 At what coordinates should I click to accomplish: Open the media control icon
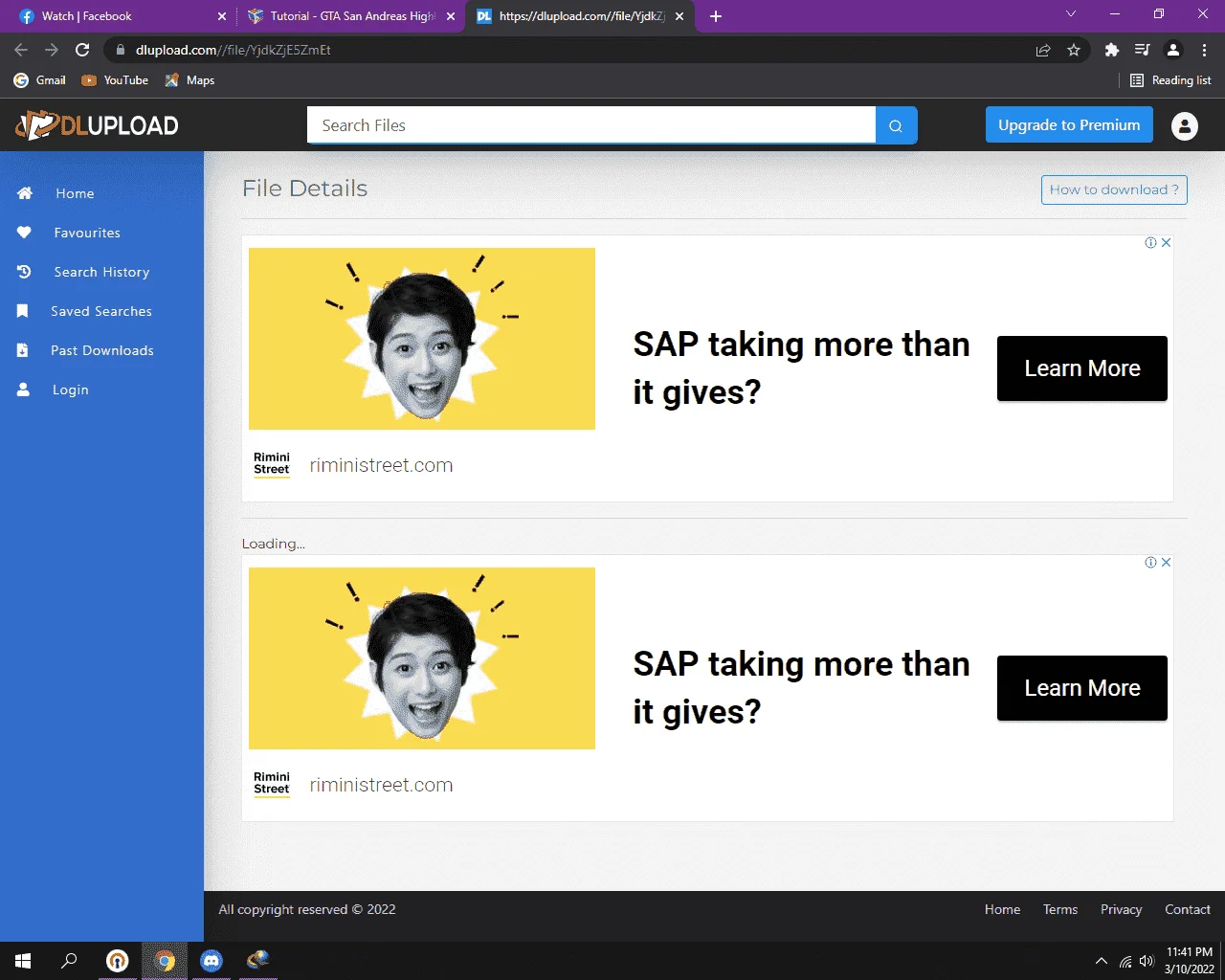(1142, 50)
